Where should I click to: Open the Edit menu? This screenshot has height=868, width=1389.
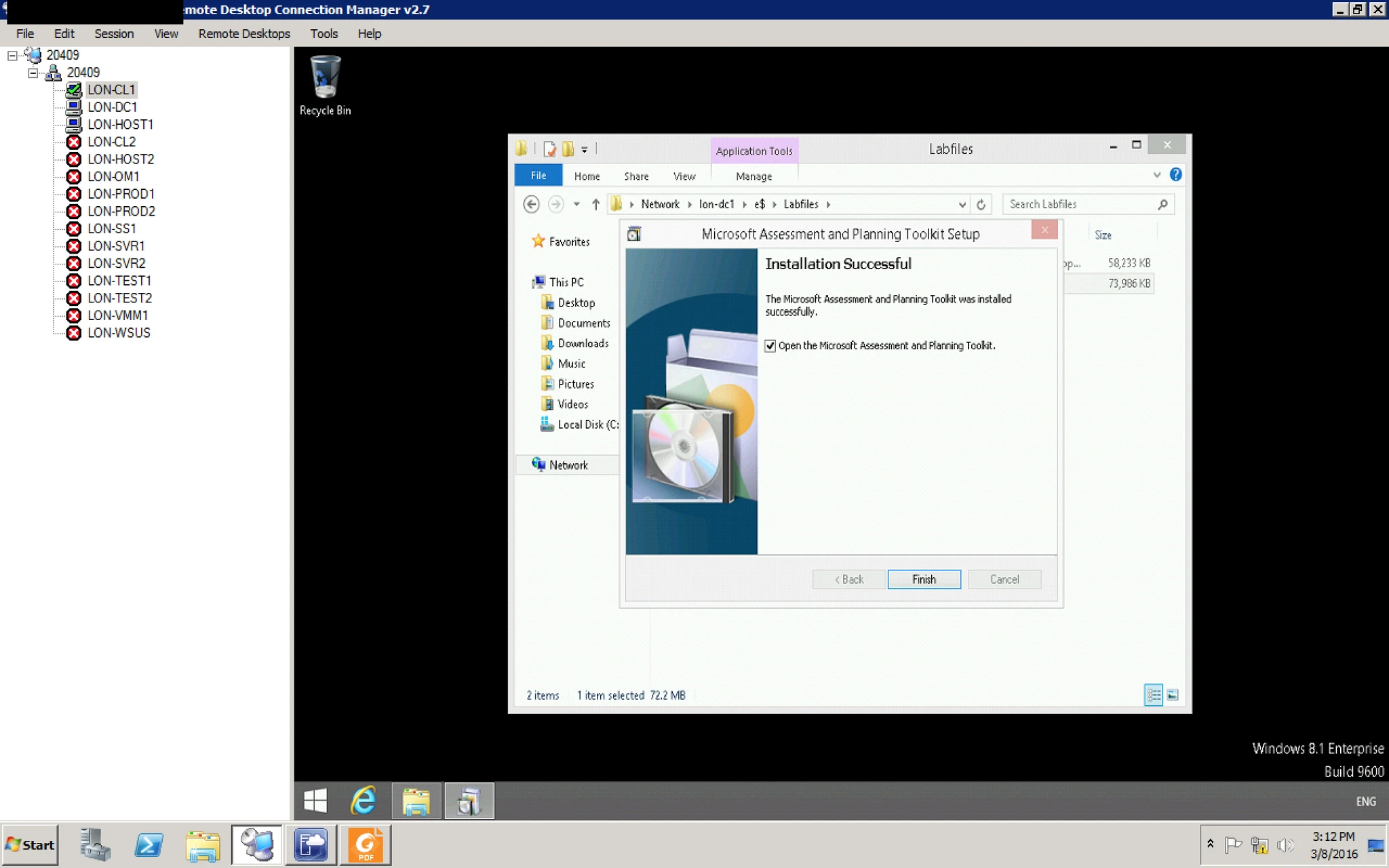click(x=64, y=34)
